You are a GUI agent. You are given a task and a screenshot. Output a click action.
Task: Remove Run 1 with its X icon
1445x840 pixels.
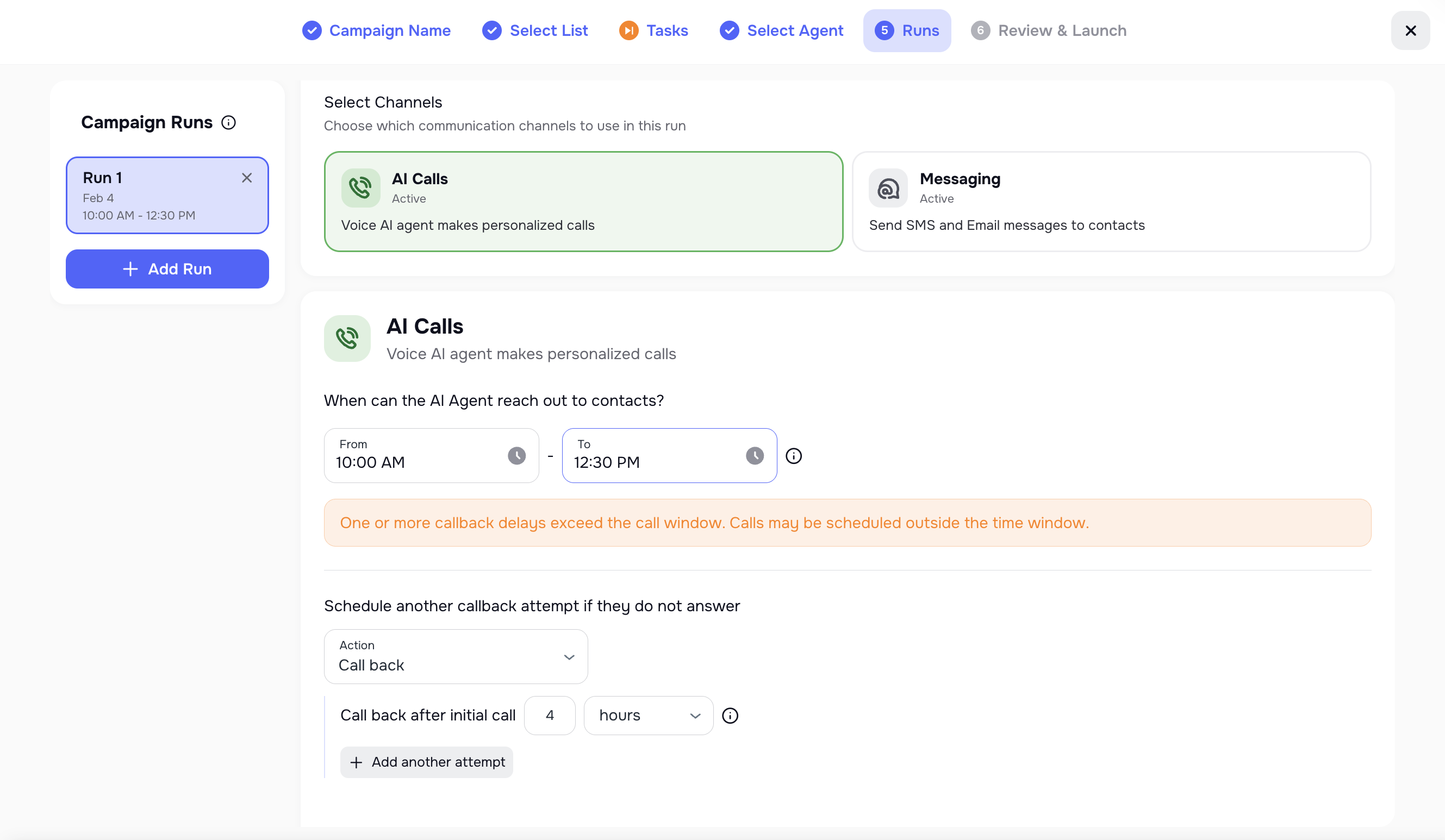coord(247,178)
